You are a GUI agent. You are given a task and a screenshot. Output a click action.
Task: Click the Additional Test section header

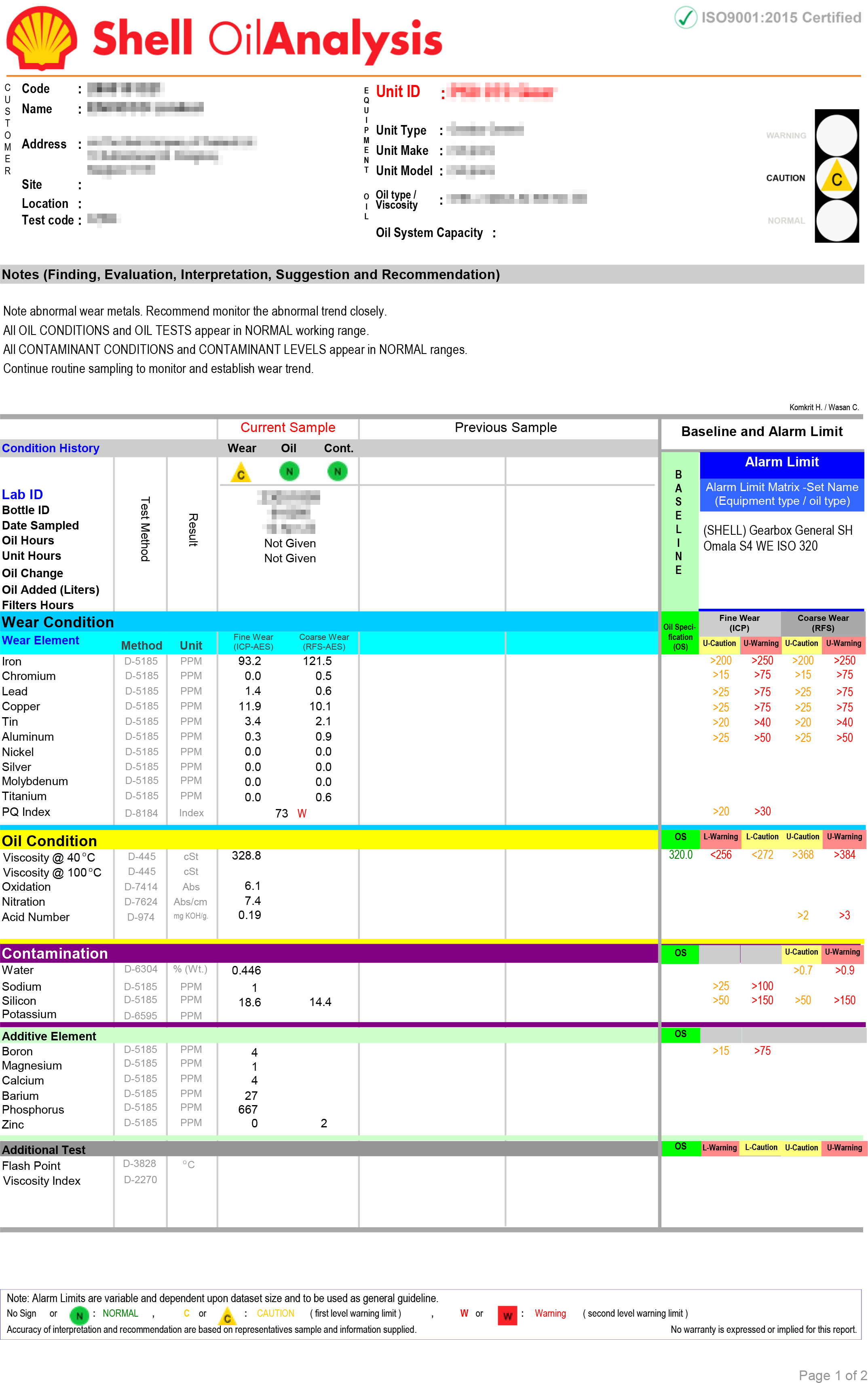pyautogui.click(x=329, y=1149)
